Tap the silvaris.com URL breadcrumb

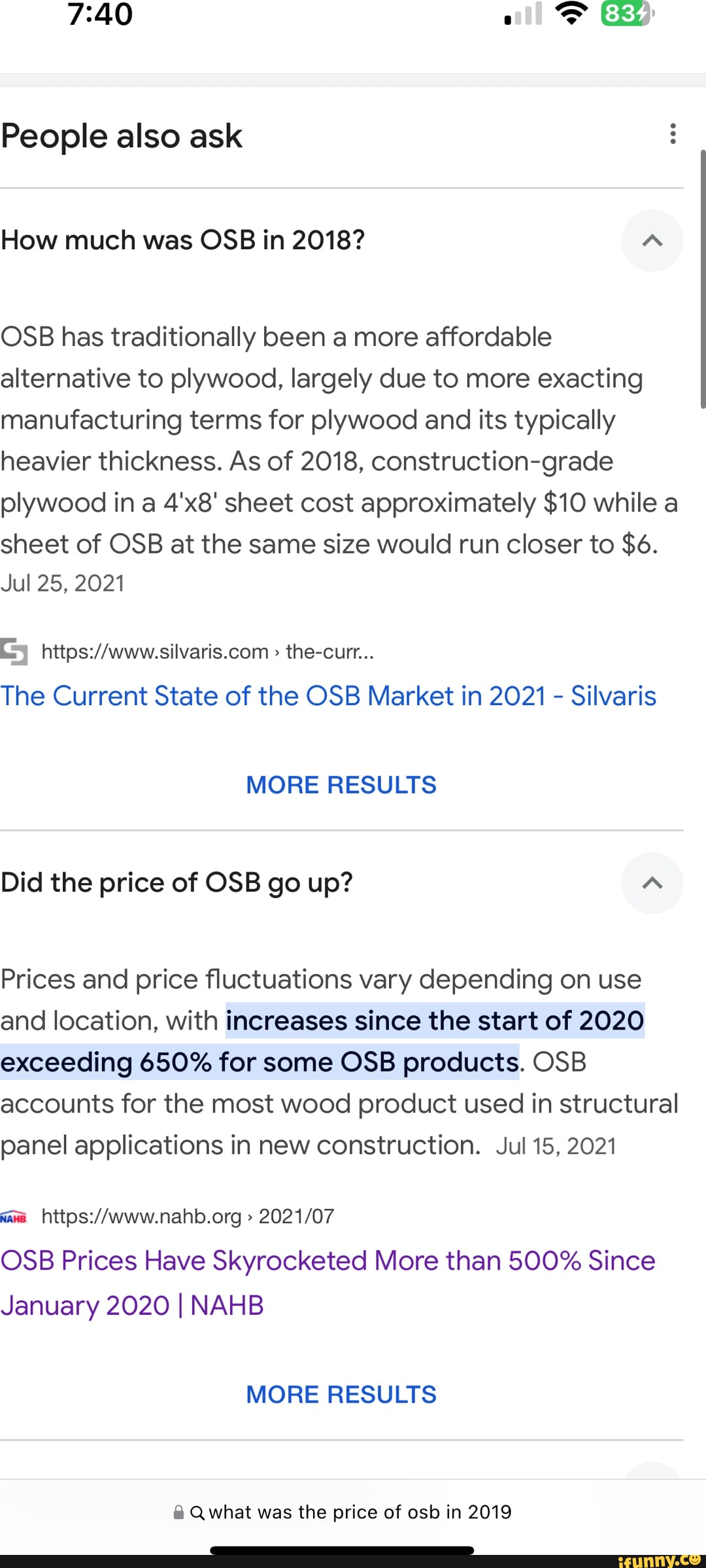pyautogui.click(x=207, y=652)
